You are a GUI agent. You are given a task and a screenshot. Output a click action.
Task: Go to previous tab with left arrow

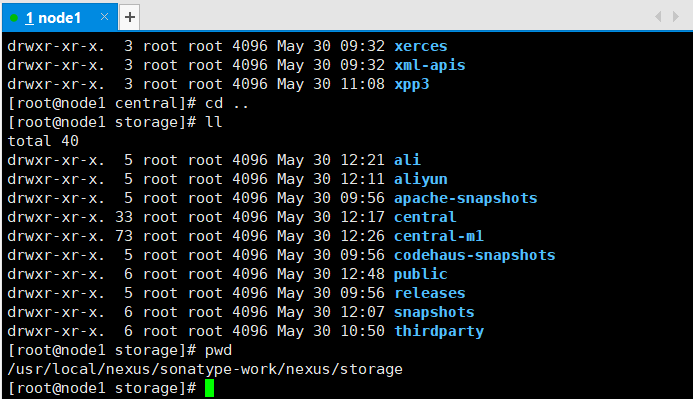[658, 17]
